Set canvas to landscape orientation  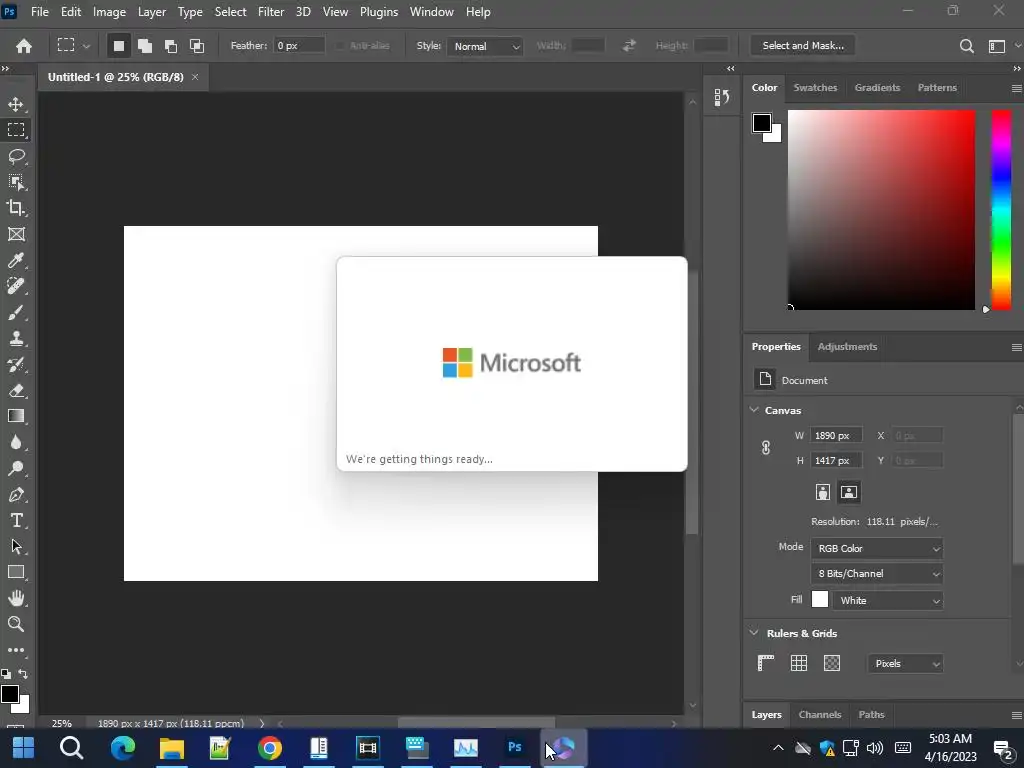[849, 492]
